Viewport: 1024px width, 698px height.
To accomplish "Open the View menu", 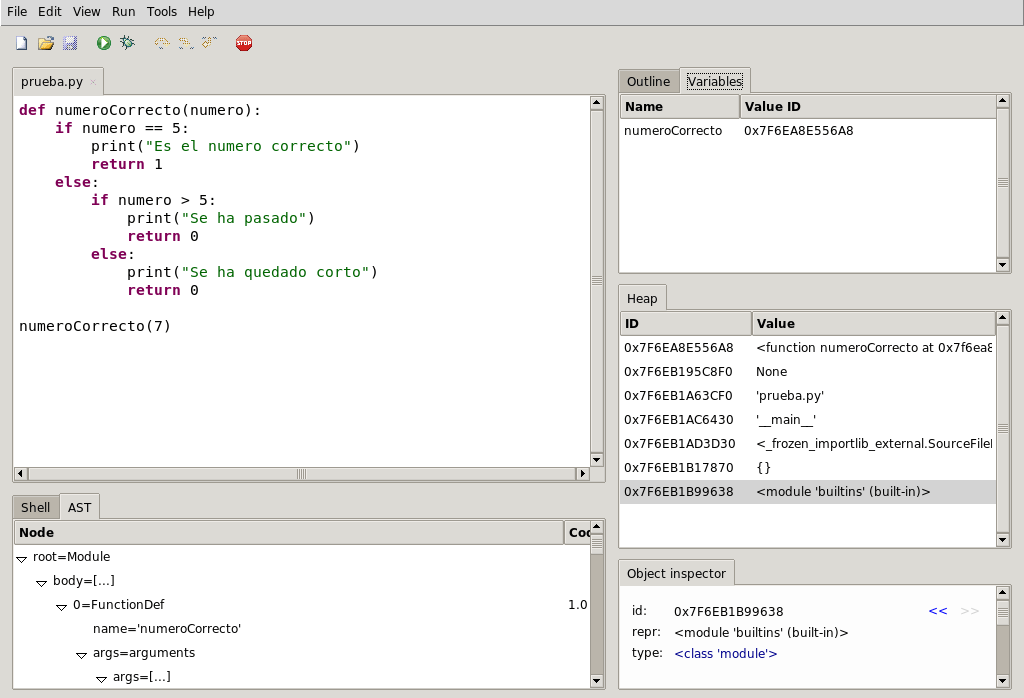I will [x=86, y=12].
